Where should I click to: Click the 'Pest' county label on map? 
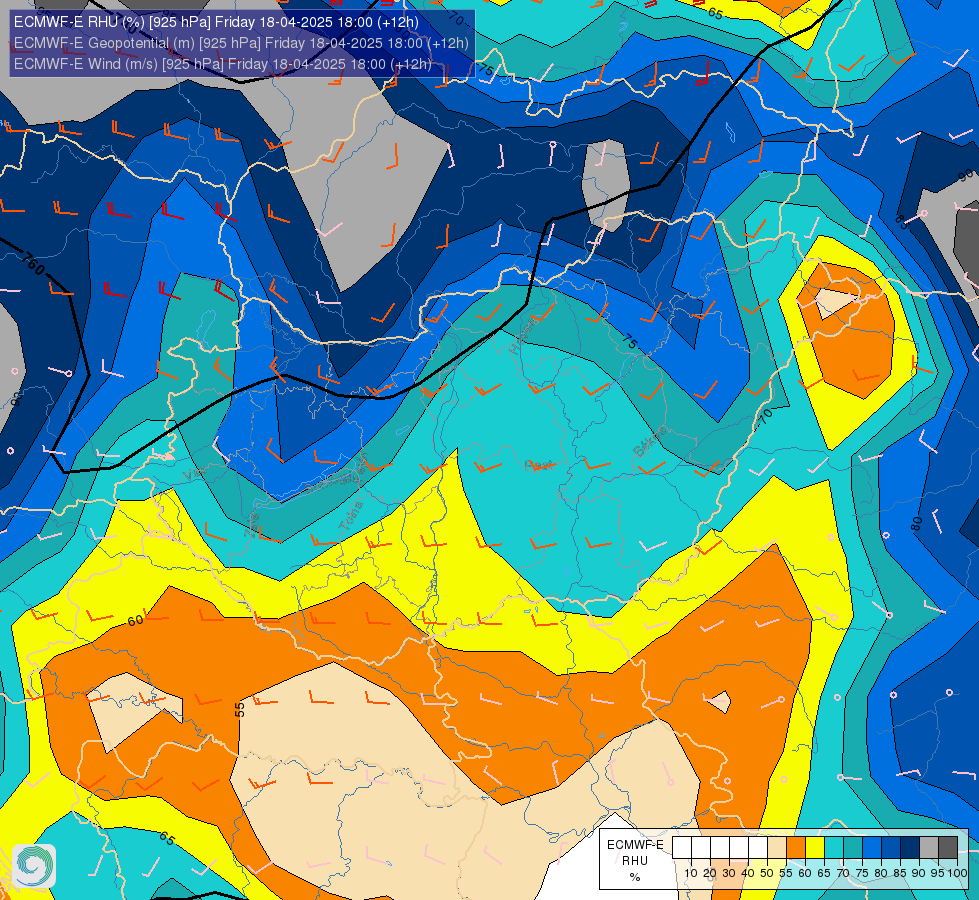[x=539, y=465]
